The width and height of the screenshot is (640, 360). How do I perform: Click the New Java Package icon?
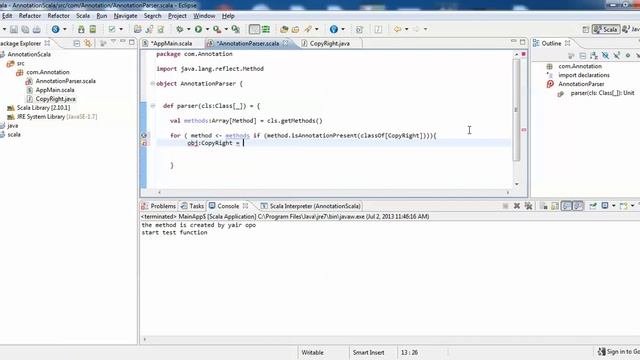138,29
